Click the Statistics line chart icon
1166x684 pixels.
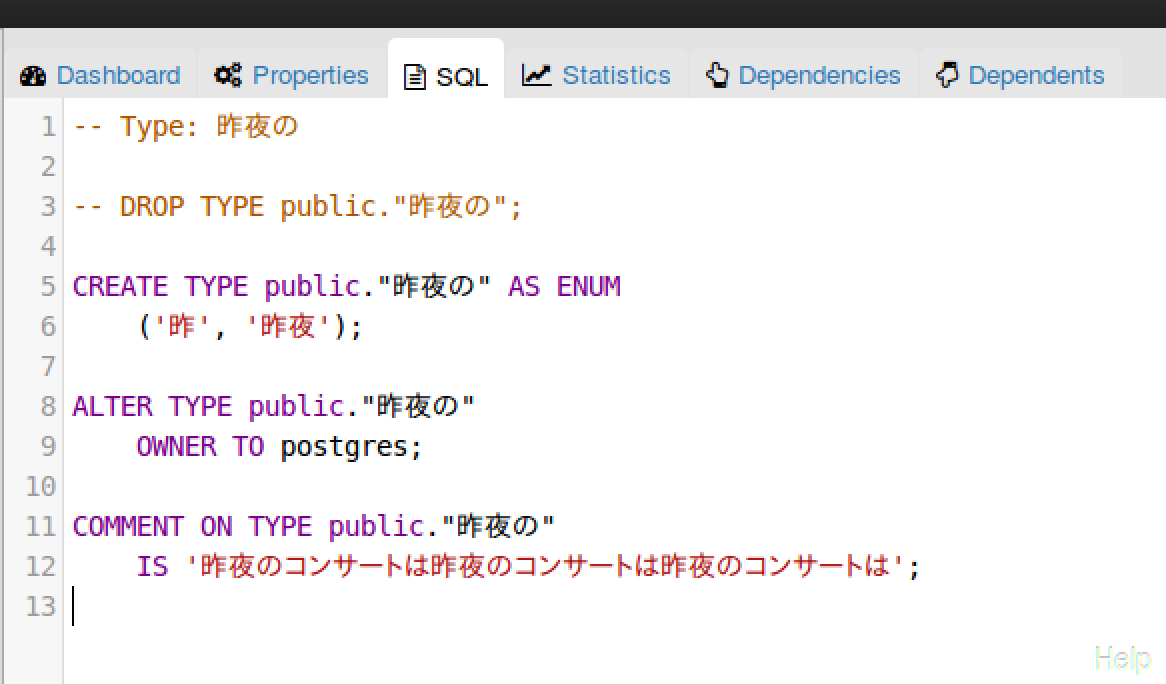click(x=537, y=76)
